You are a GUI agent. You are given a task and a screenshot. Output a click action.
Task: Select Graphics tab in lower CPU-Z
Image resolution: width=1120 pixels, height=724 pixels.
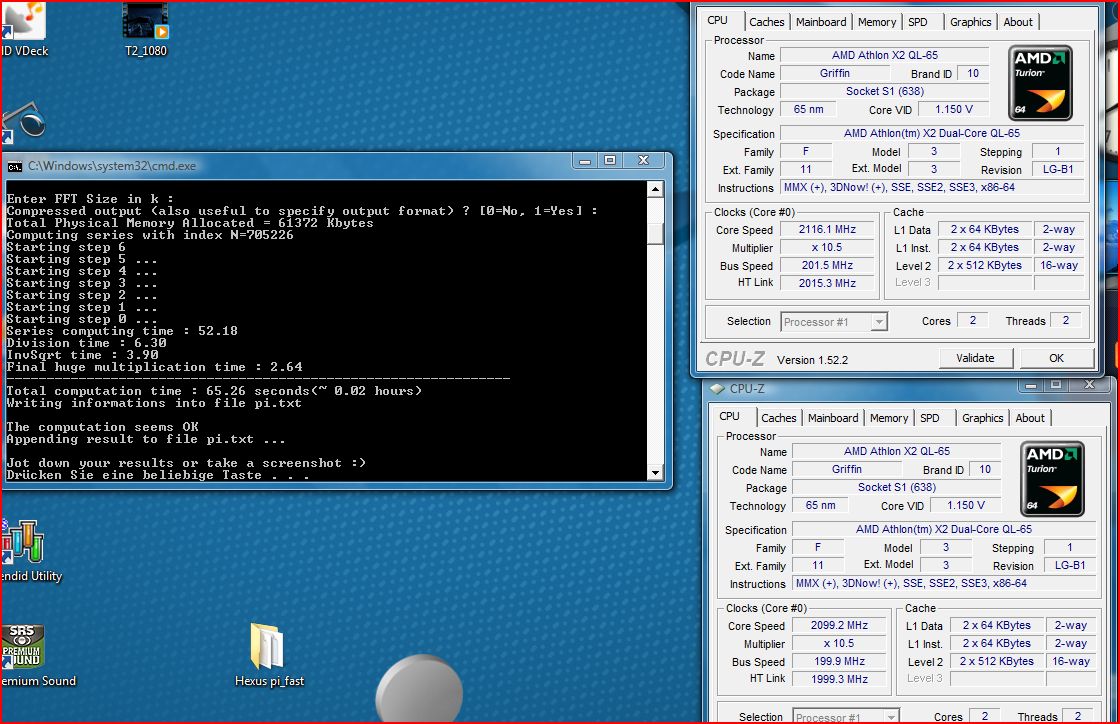pyautogui.click(x=982, y=418)
